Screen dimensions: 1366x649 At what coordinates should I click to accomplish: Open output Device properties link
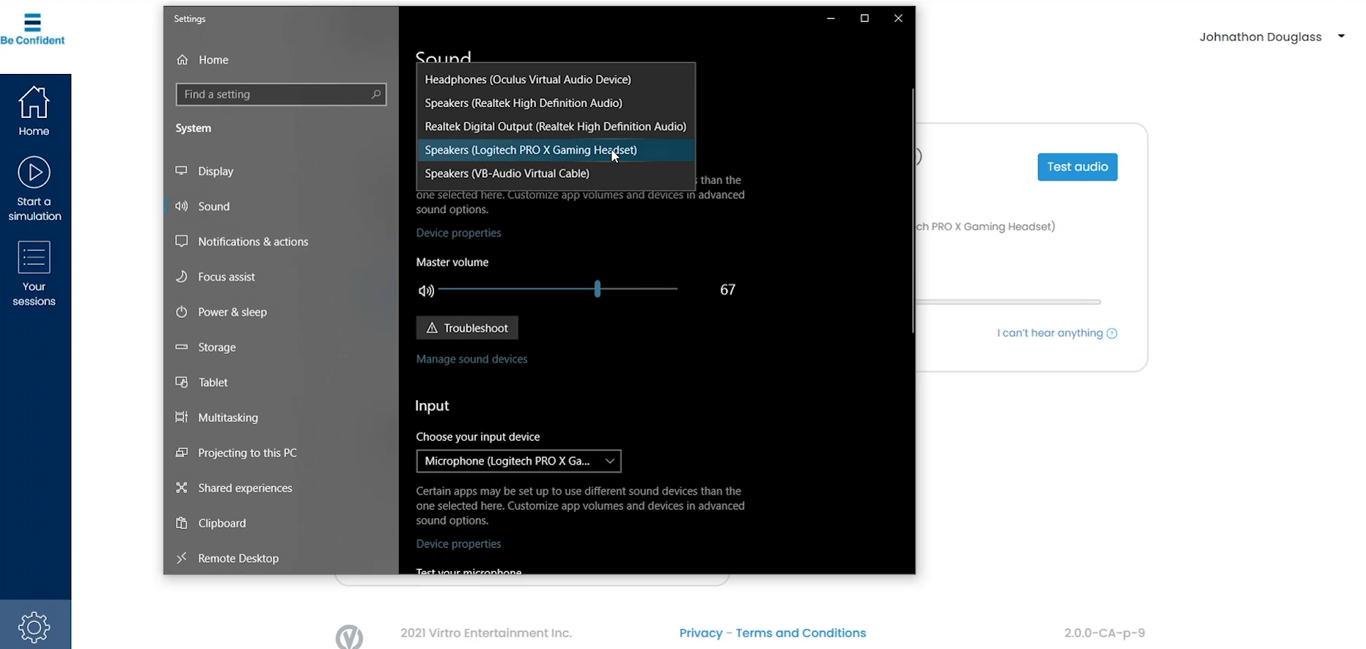click(458, 233)
